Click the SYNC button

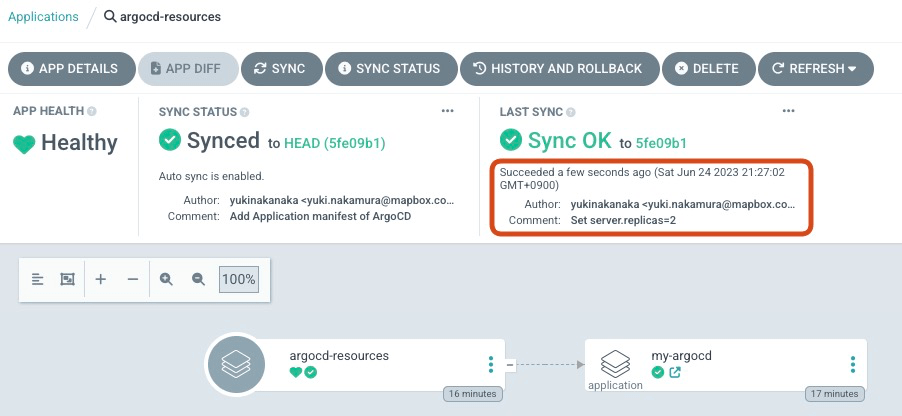[279, 69]
